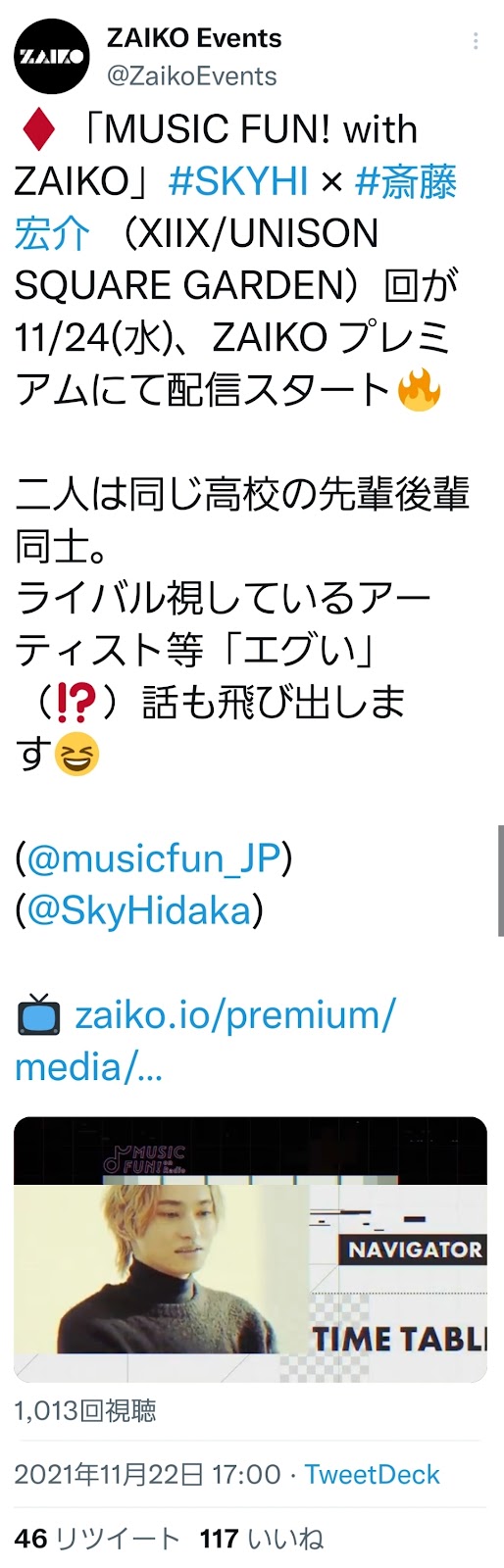This screenshot has width=504, height=1568.
Task: Click the ZAIKO Events display name
Action: pos(194,38)
